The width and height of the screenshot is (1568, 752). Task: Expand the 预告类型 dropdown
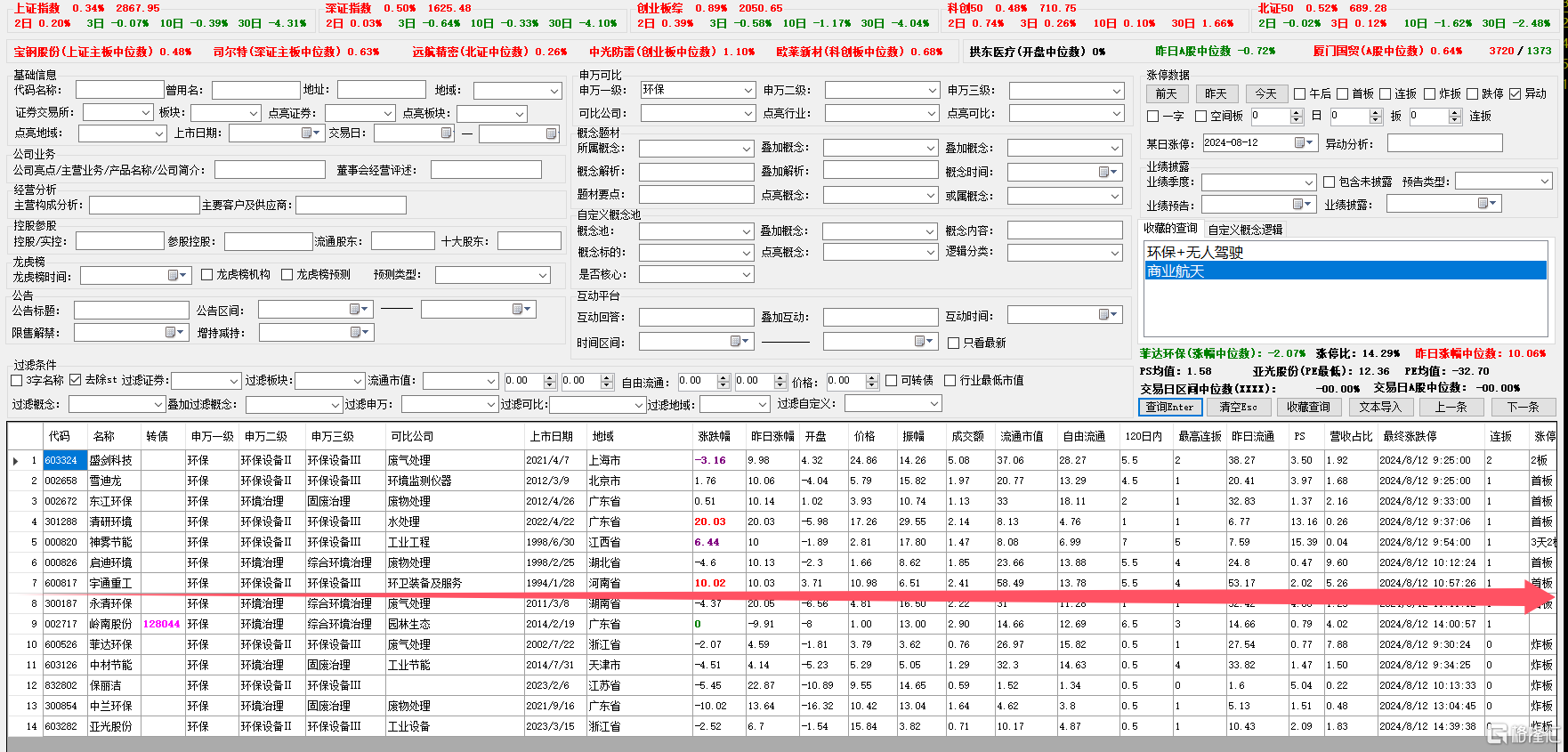1504,181
